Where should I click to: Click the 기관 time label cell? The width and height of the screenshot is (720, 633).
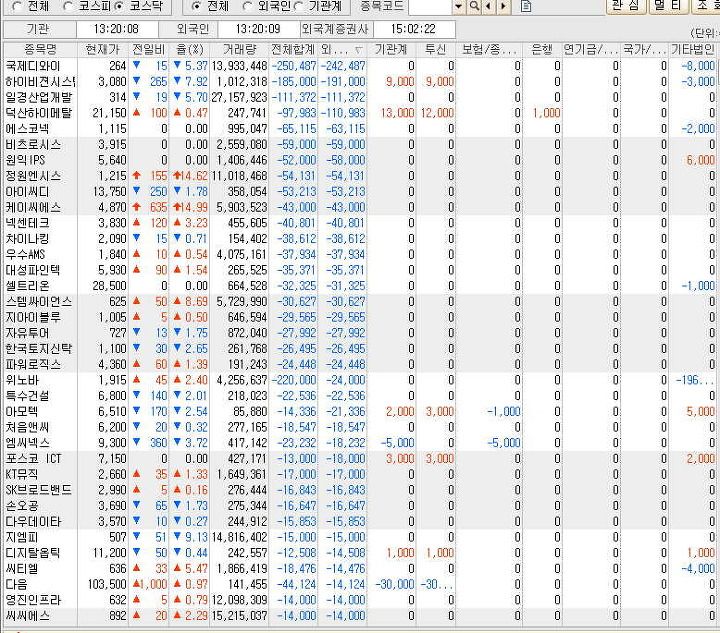pos(38,29)
